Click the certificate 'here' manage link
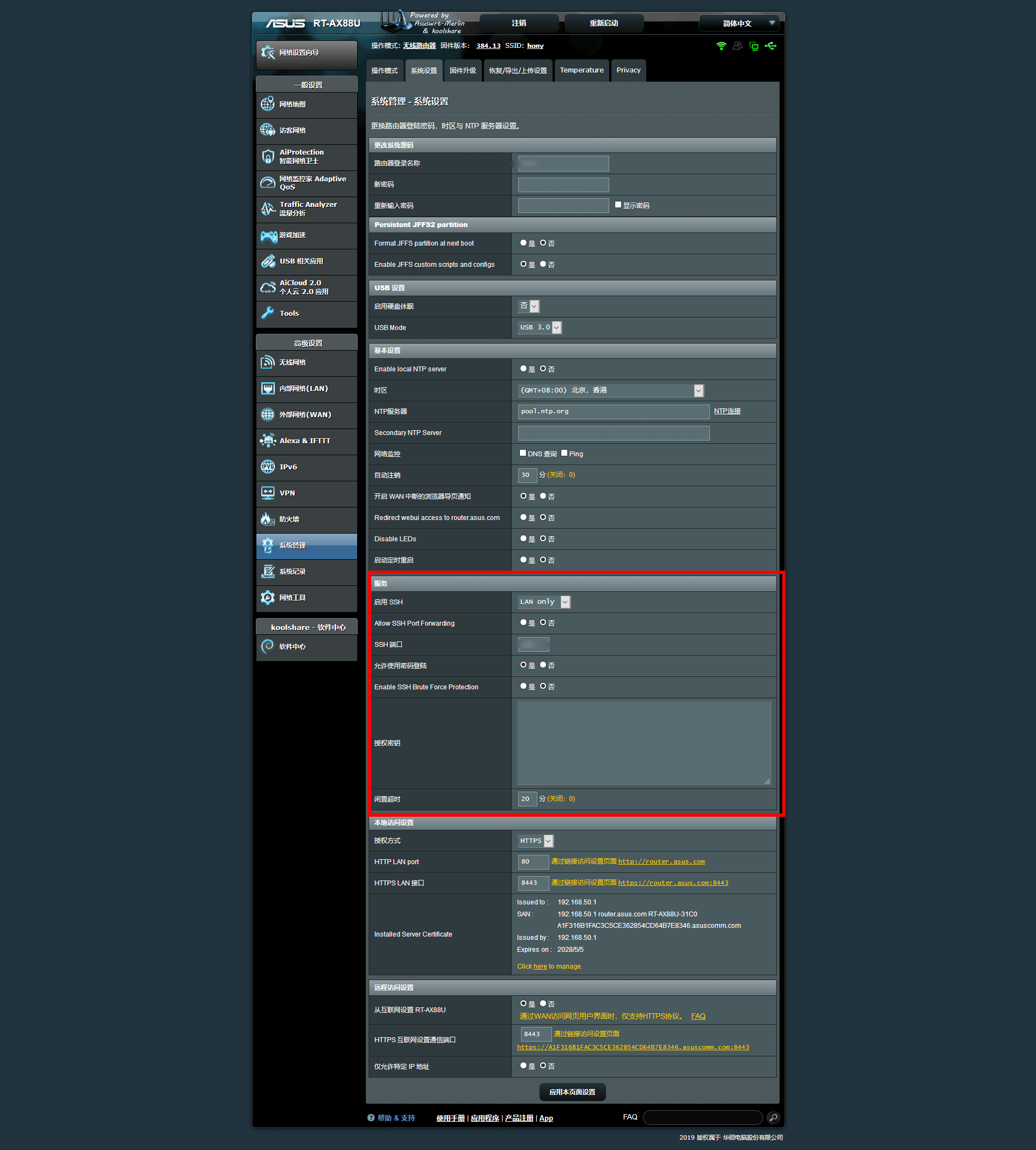Image resolution: width=1036 pixels, height=1150 pixels. click(540, 966)
